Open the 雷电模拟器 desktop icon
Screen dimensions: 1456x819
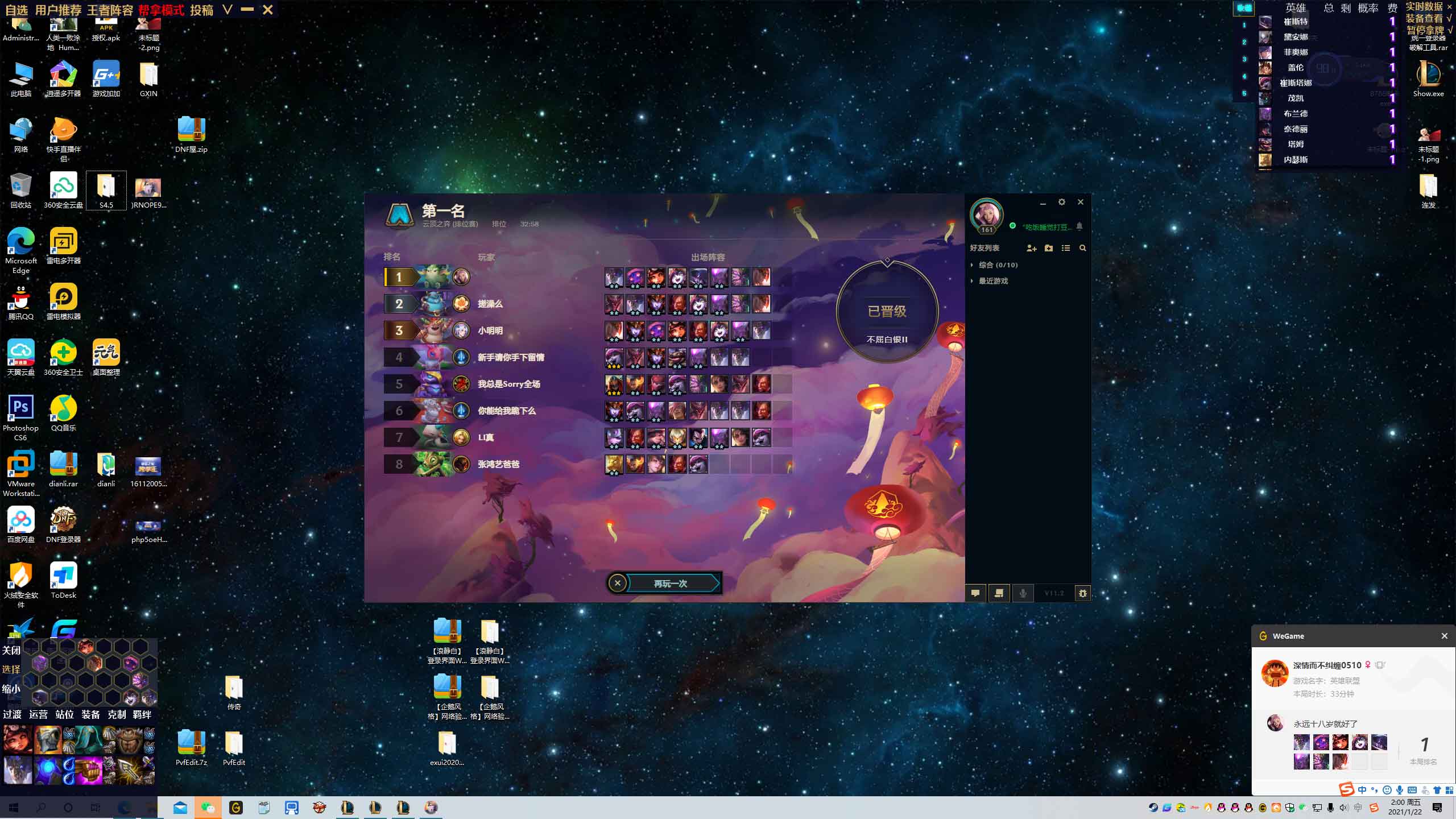pyautogui.click(x=63, y=301)
